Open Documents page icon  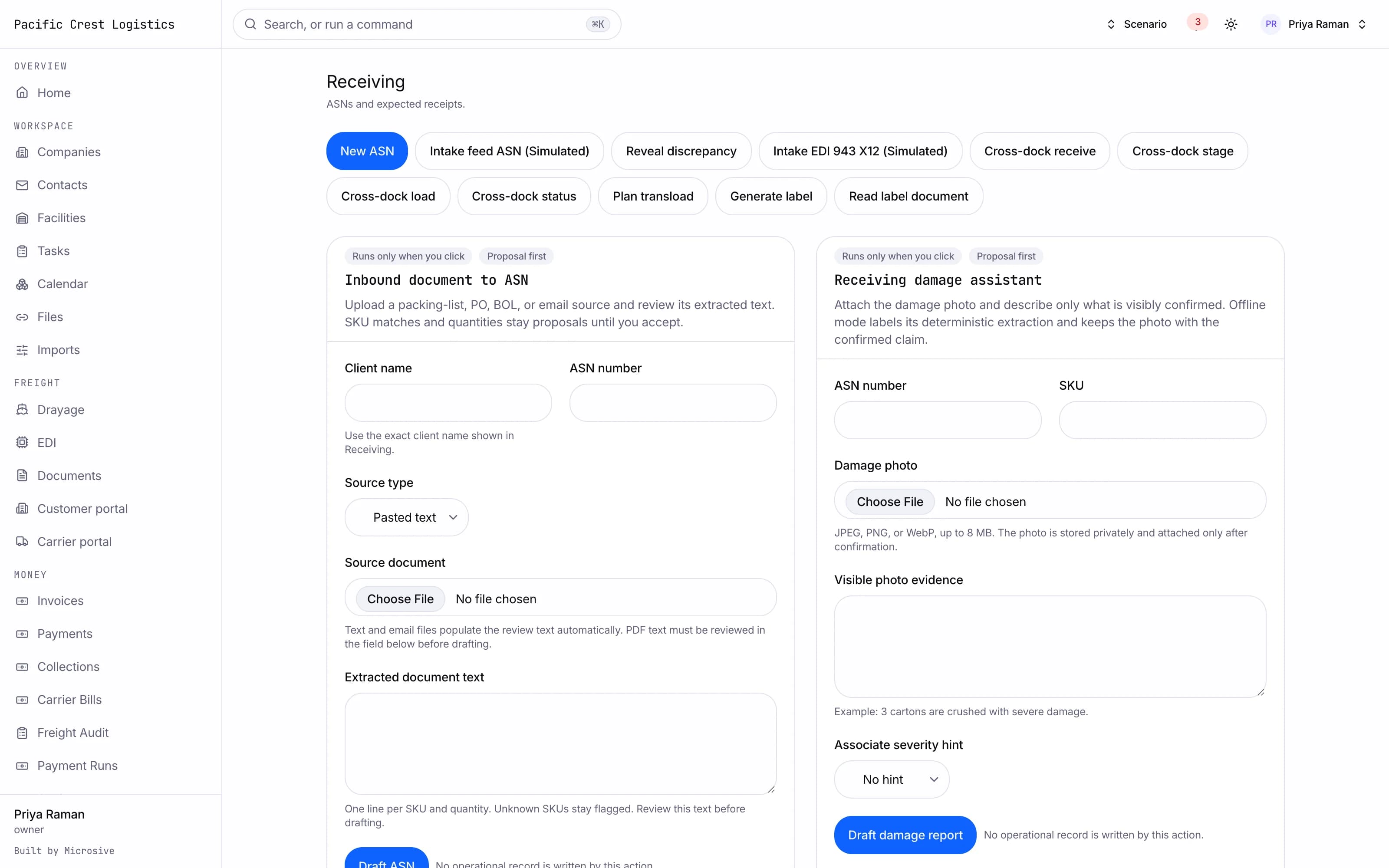tap(22, 475)
